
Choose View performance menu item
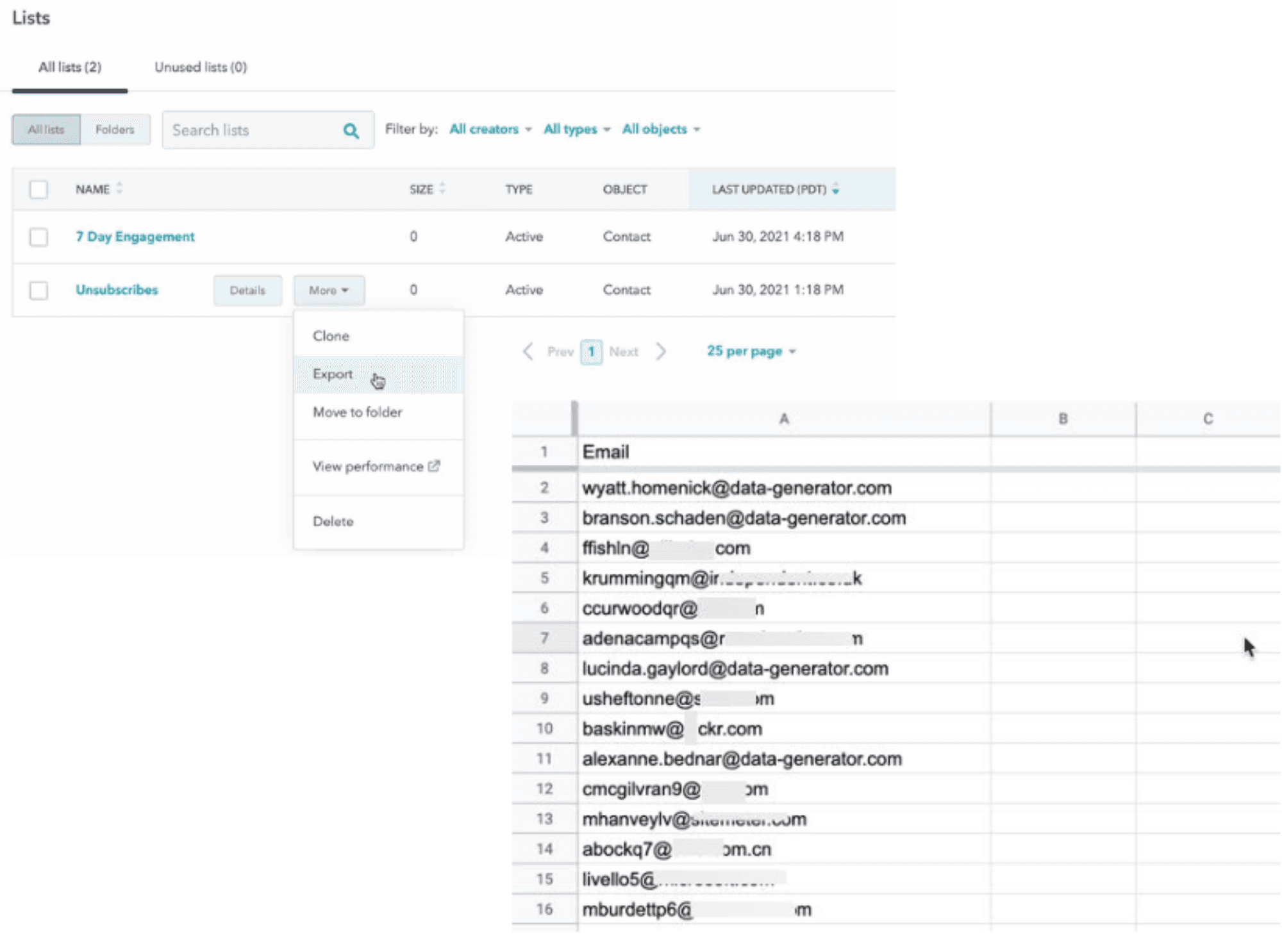tap(378, 467)
